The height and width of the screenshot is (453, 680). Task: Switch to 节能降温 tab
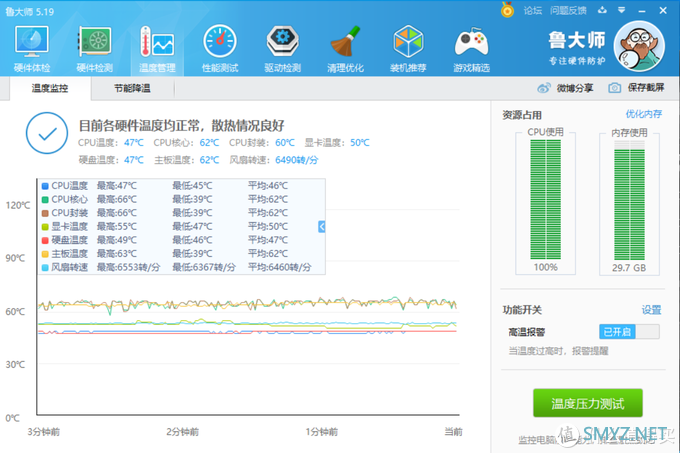pyautogui.click(x=132, y=88)
